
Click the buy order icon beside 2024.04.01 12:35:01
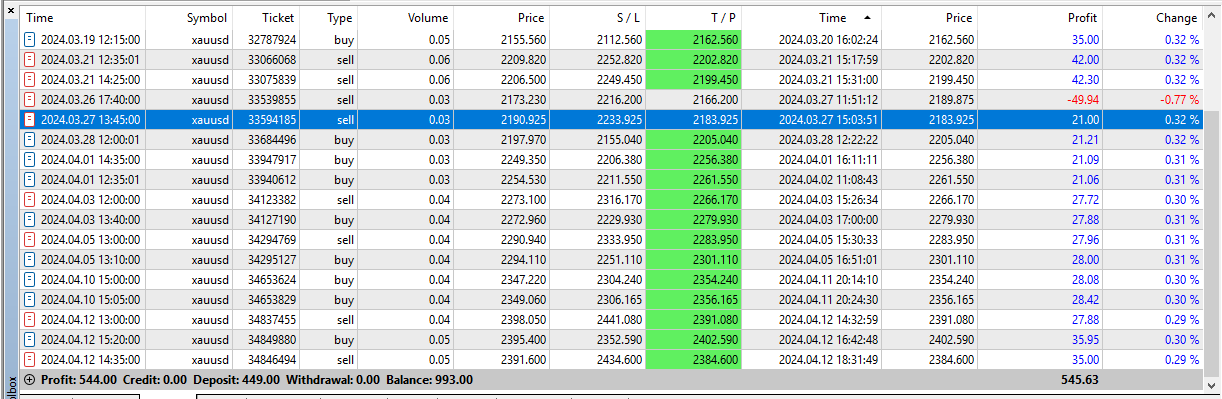tap(31, 180)
